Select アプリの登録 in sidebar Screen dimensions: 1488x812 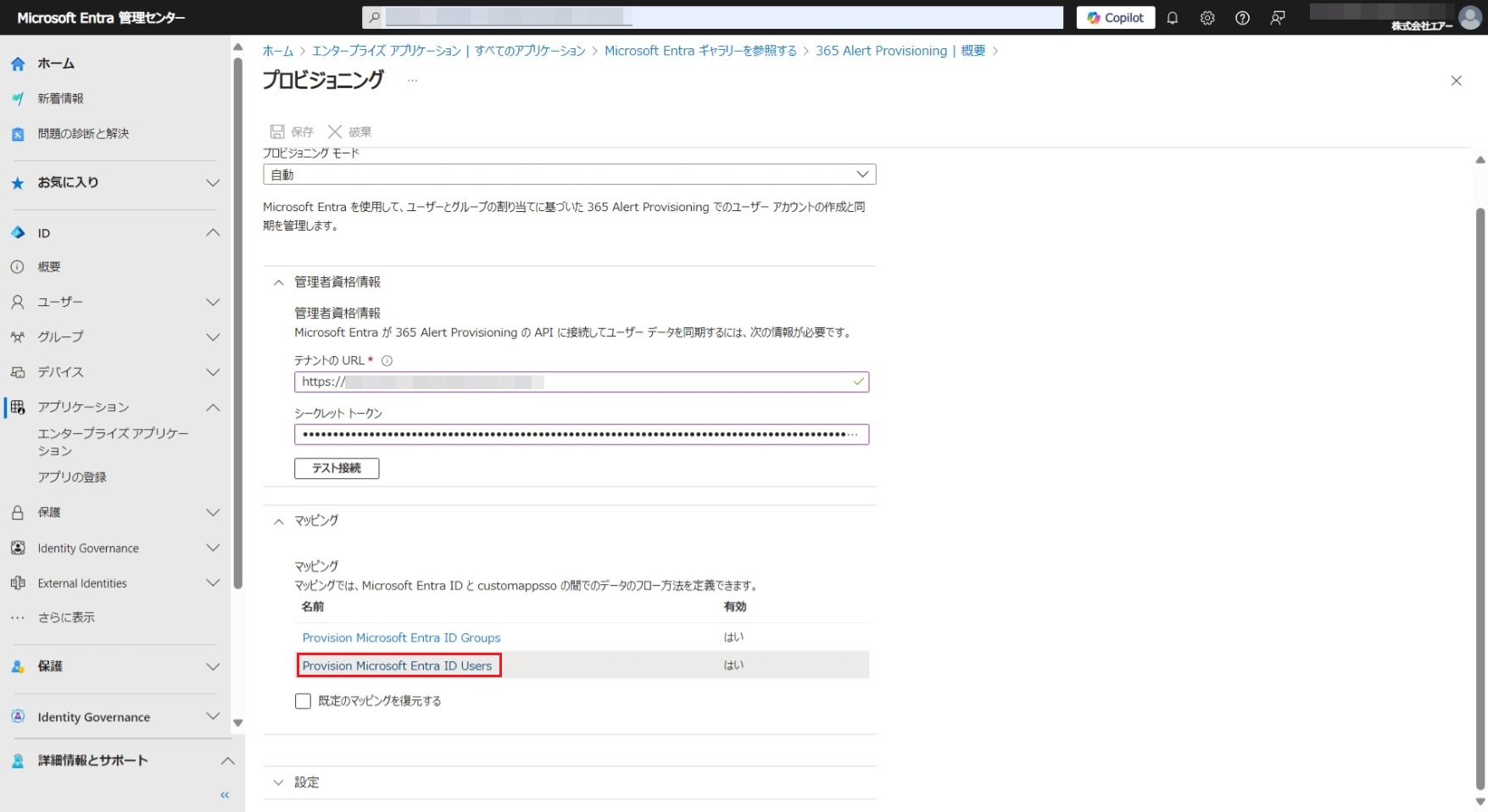[72, 477]
